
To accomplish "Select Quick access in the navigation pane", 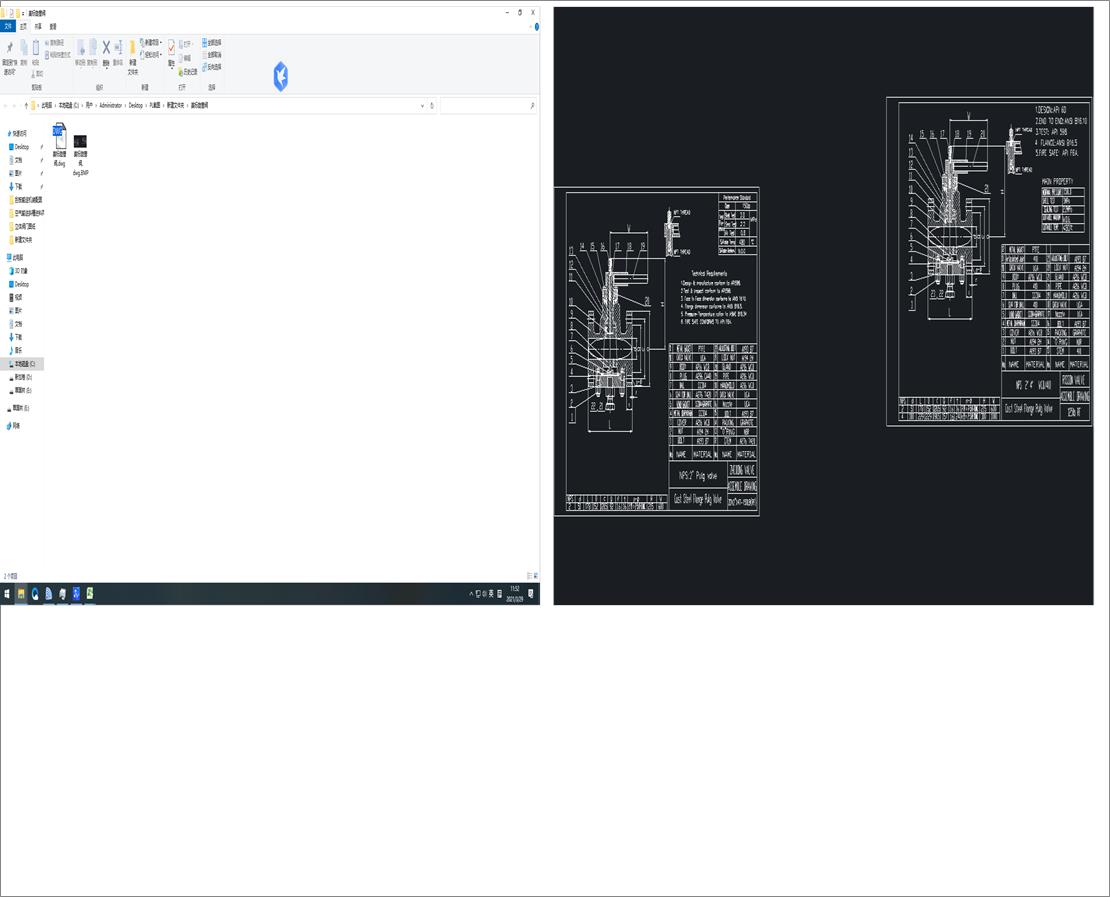I will click(x=18, y=133).
